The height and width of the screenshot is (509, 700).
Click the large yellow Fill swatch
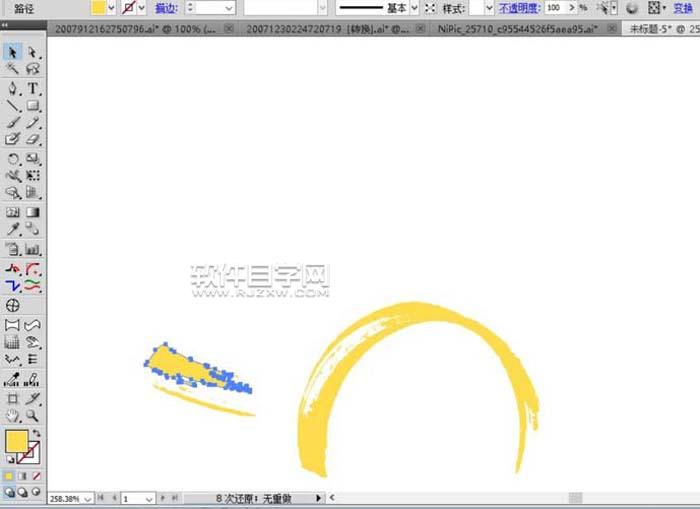click(x=17, y=441)
